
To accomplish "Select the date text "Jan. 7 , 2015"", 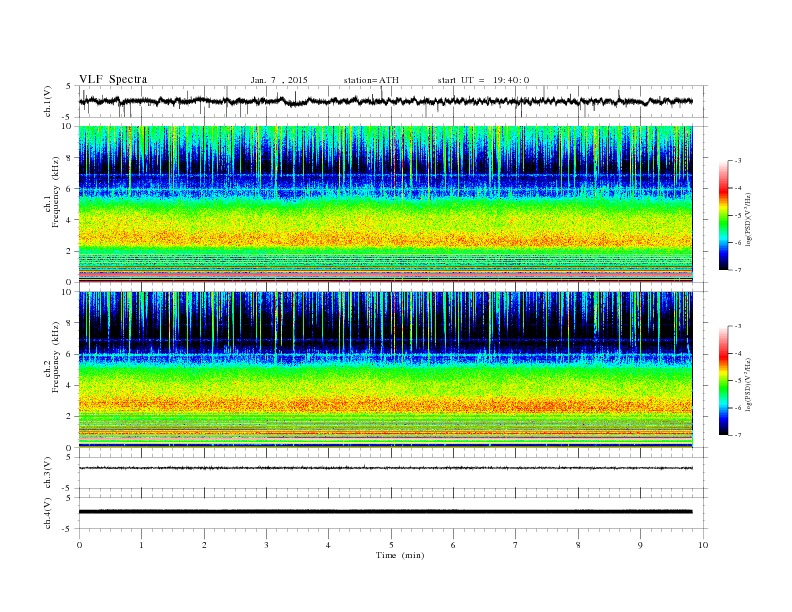I will tap(279, 80).
